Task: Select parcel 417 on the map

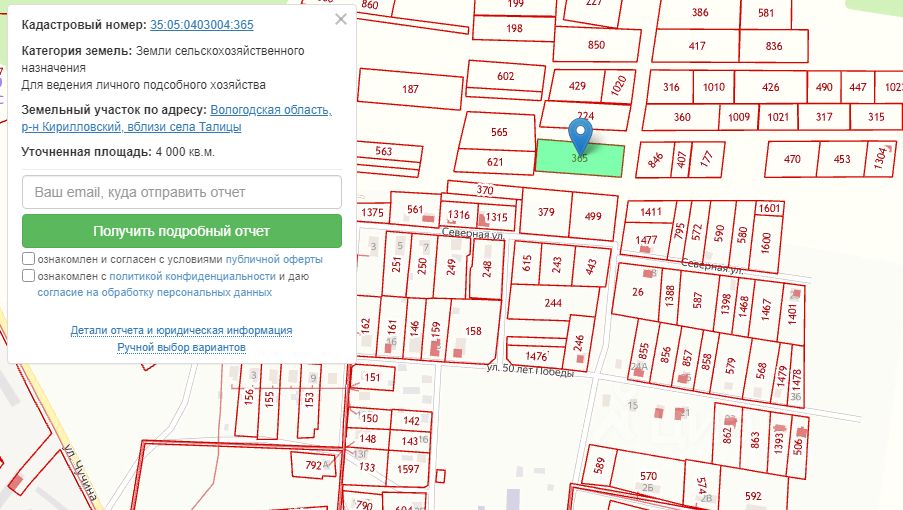Action: pyautogui.click(x=697, y=45)
